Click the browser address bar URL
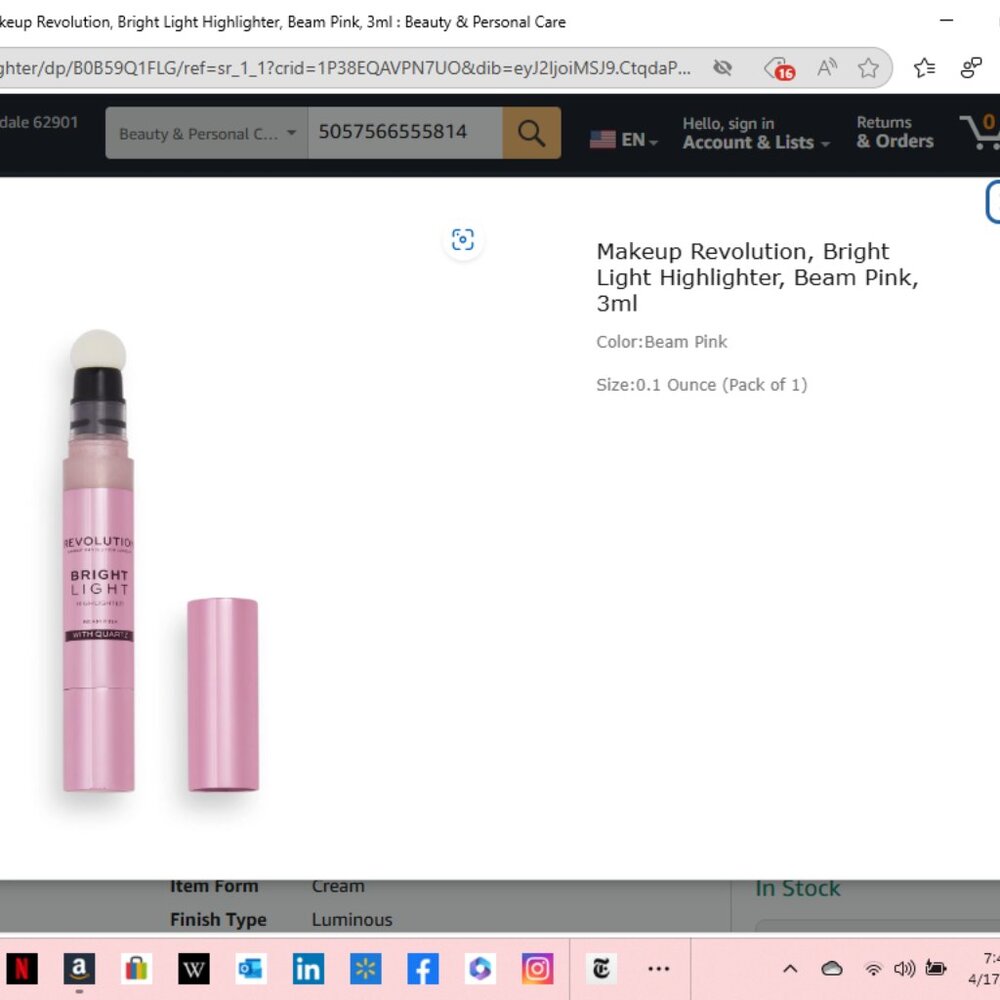Image resolution: width=1000 pixels, height=1000 pixels. coord(344,68)
